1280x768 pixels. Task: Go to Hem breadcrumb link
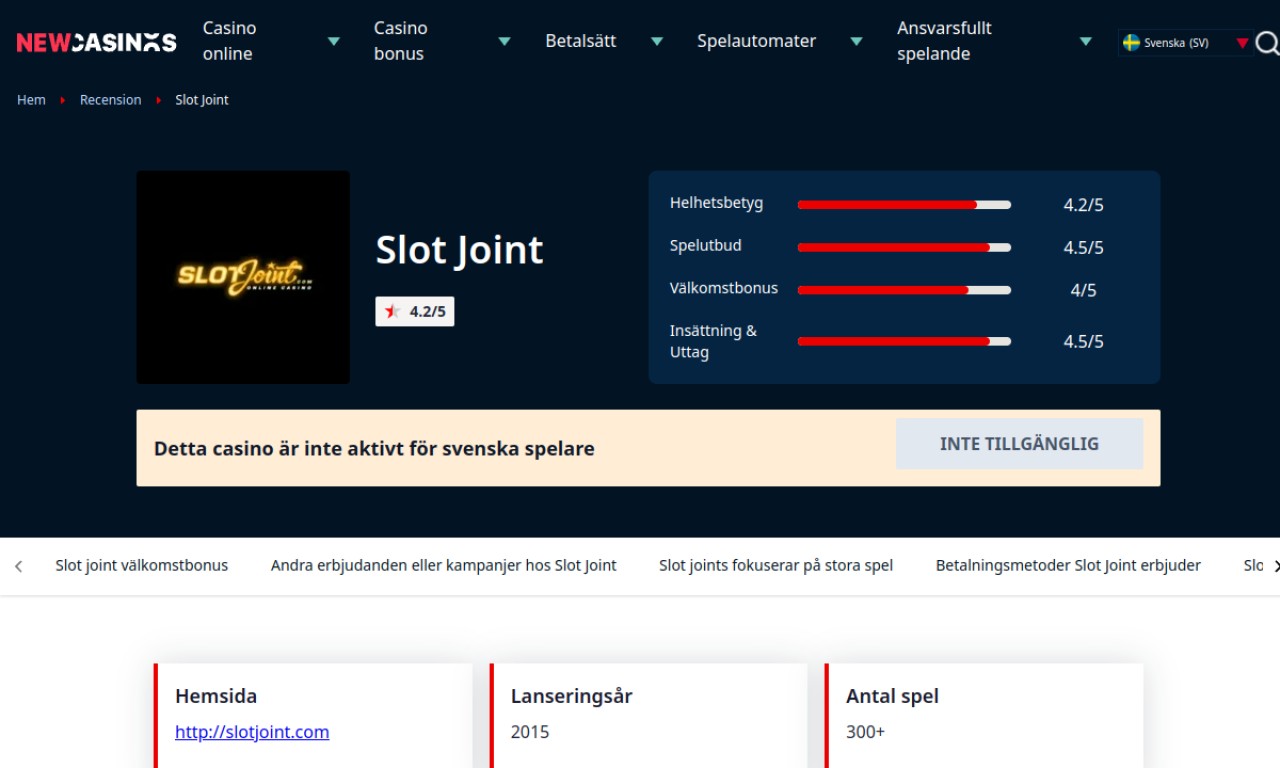(31, 100)
